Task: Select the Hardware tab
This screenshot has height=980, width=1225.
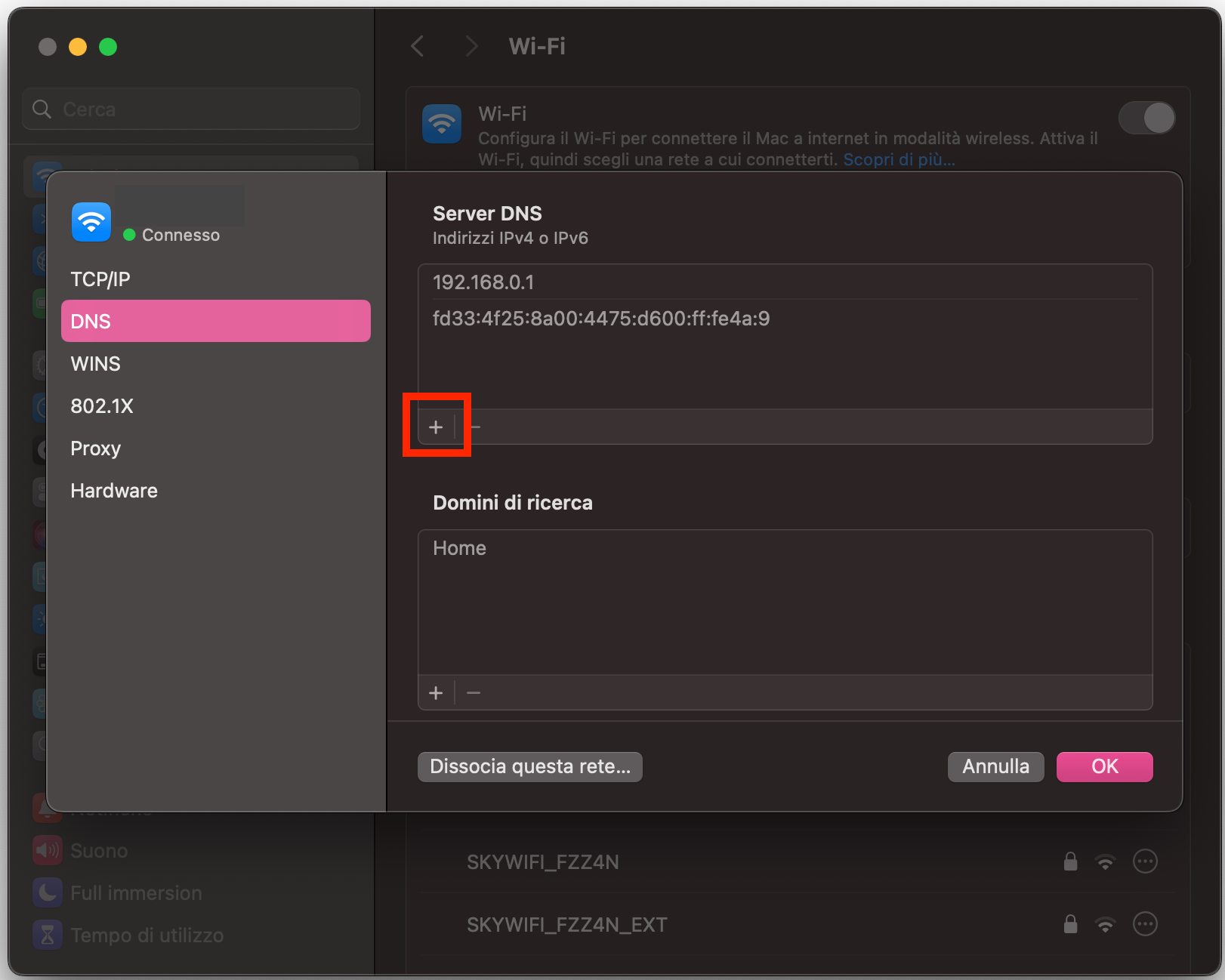Action: pyautogui.click(x=113, y=490)
